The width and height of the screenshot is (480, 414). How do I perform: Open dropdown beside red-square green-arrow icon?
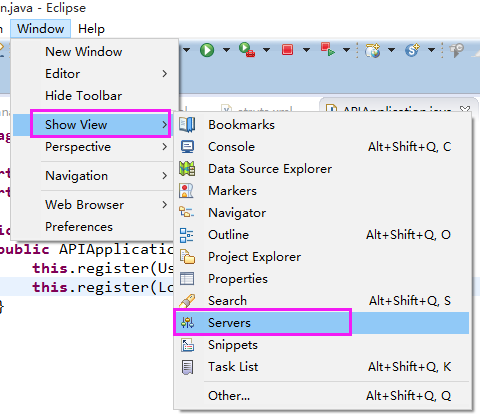tap(346, 50)
